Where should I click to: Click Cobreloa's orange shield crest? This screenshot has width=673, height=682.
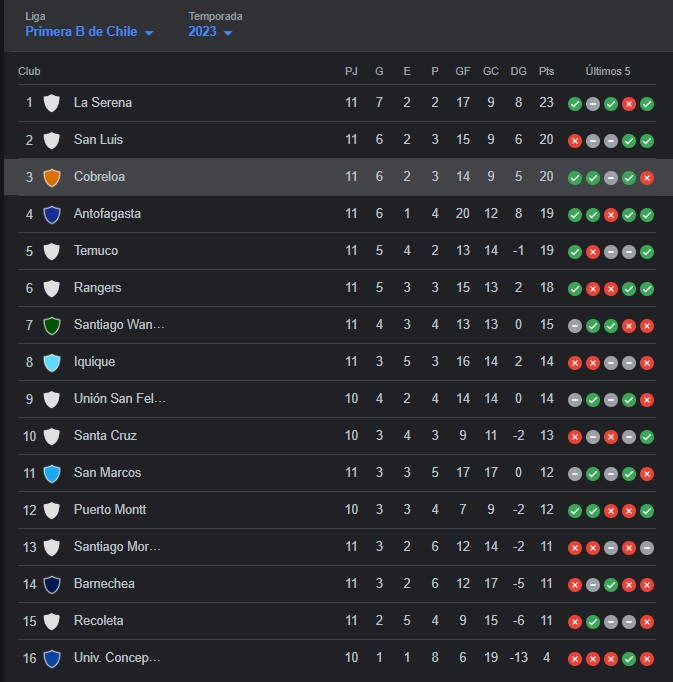pyautogui.click(x=52, y=177)
